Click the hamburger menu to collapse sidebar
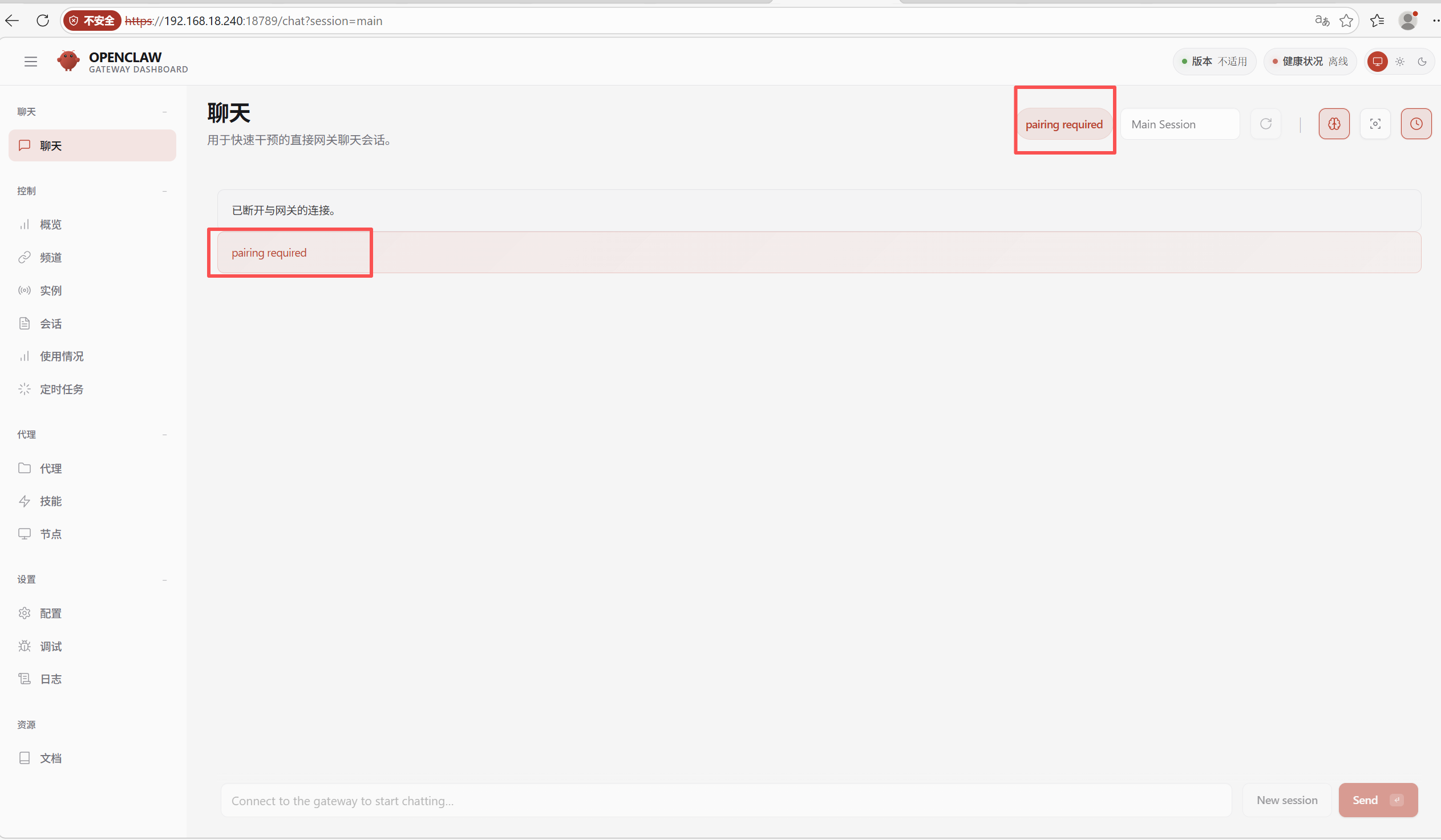 31,62
